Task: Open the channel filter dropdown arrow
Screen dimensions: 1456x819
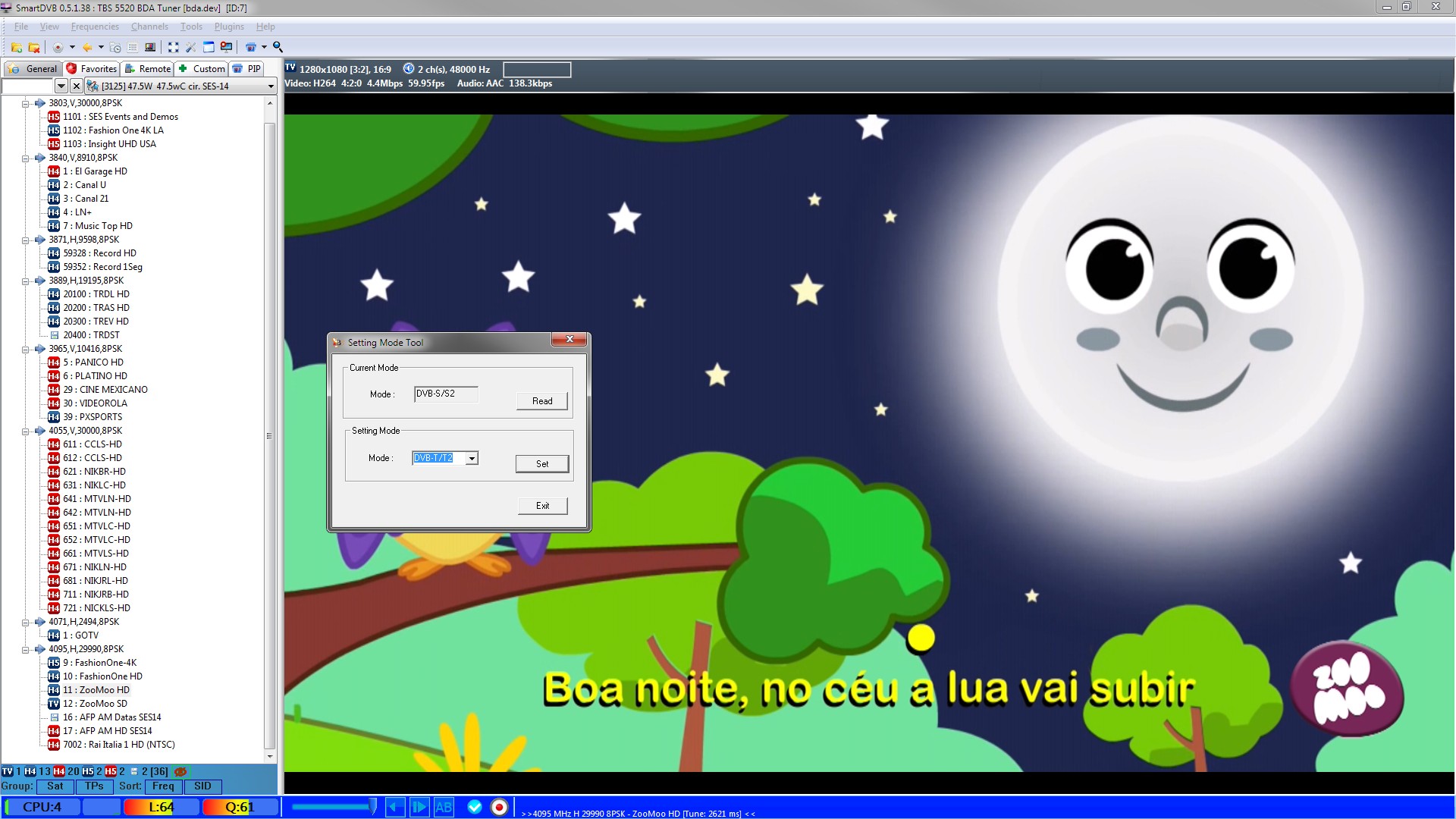Action: point(61,86)
